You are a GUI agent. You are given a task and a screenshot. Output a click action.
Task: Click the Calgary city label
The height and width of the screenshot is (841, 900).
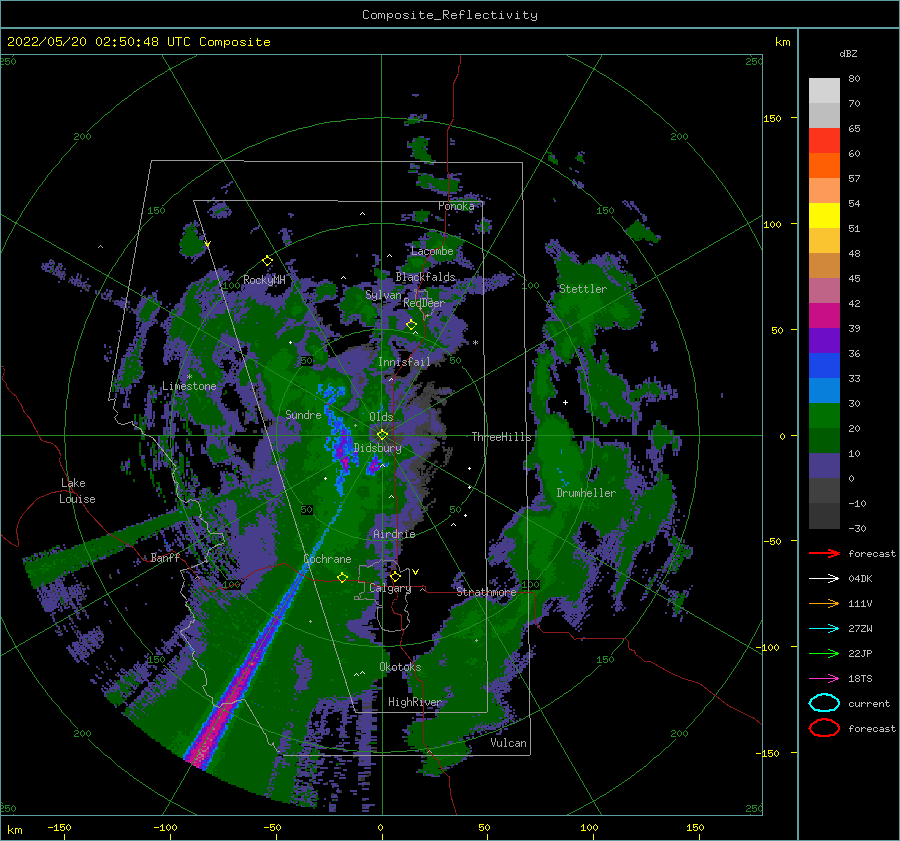(x=390, y=588)
